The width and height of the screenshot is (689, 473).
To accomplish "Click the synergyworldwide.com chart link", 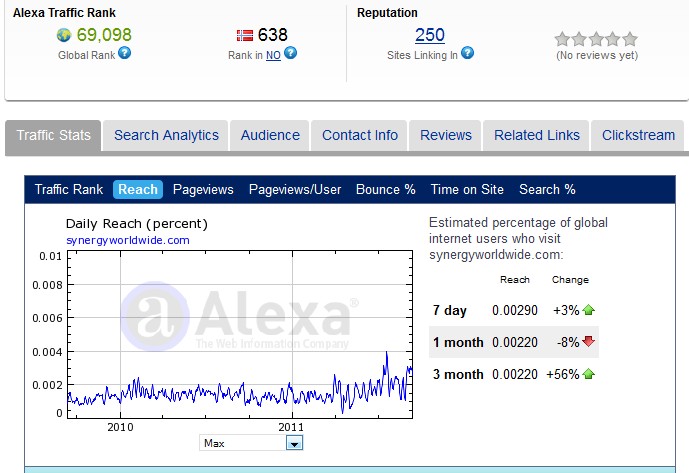I will 127,240.
